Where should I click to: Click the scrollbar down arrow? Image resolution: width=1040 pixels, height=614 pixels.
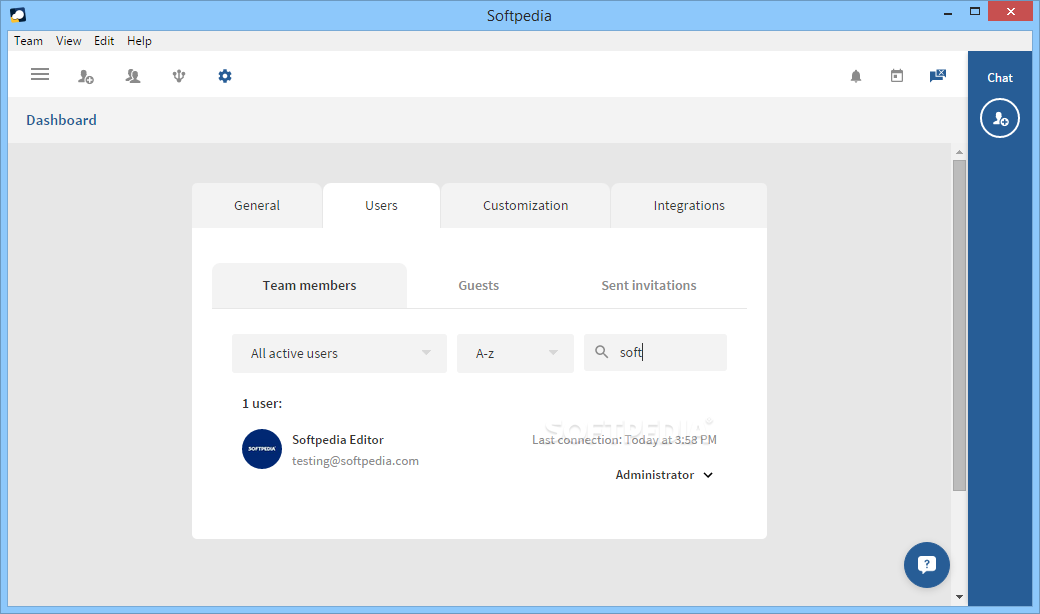pos(959,597)
